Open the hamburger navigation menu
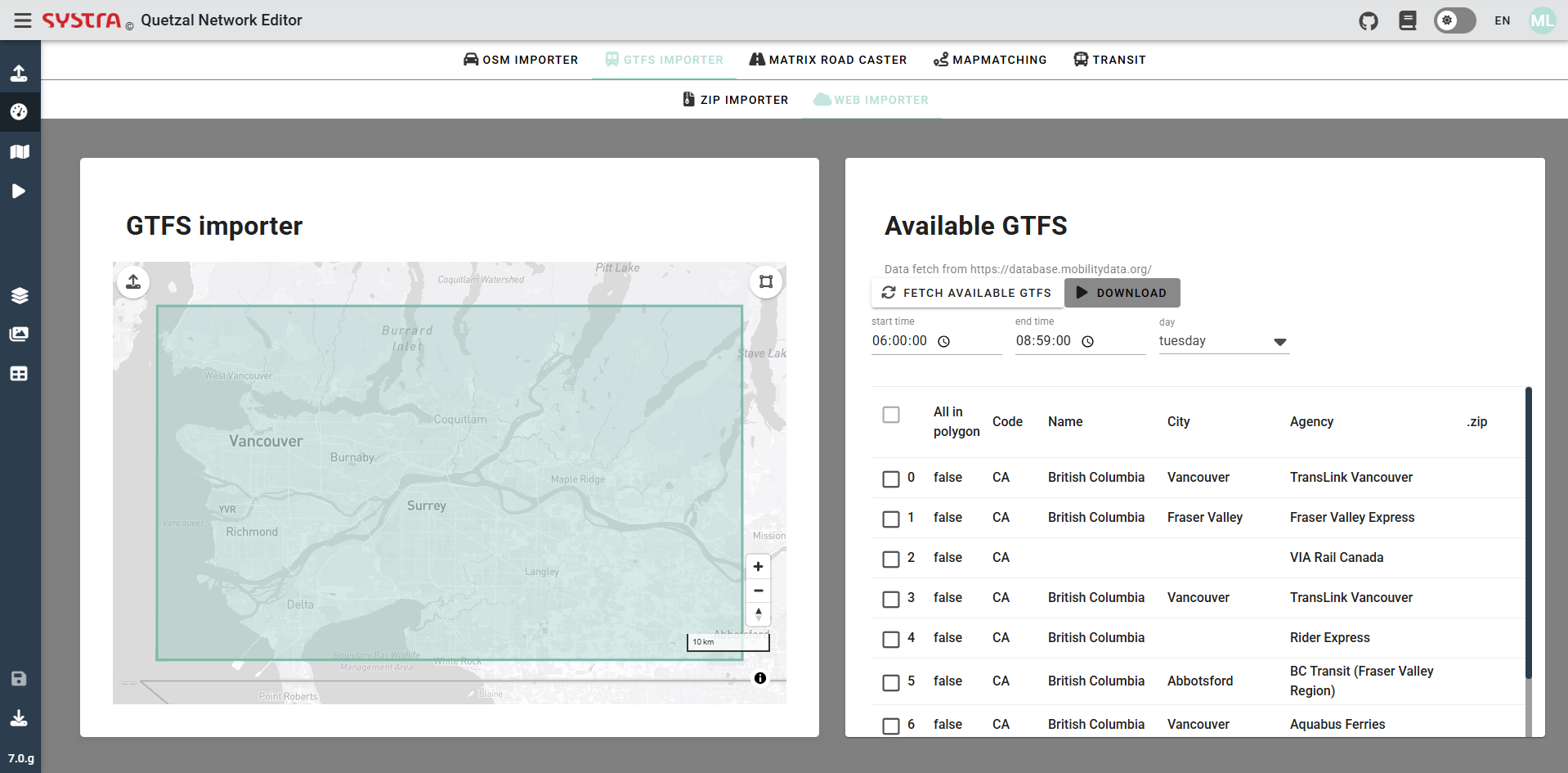The height and width of the screenshot is (773, 1568). [x=23, y=20]
